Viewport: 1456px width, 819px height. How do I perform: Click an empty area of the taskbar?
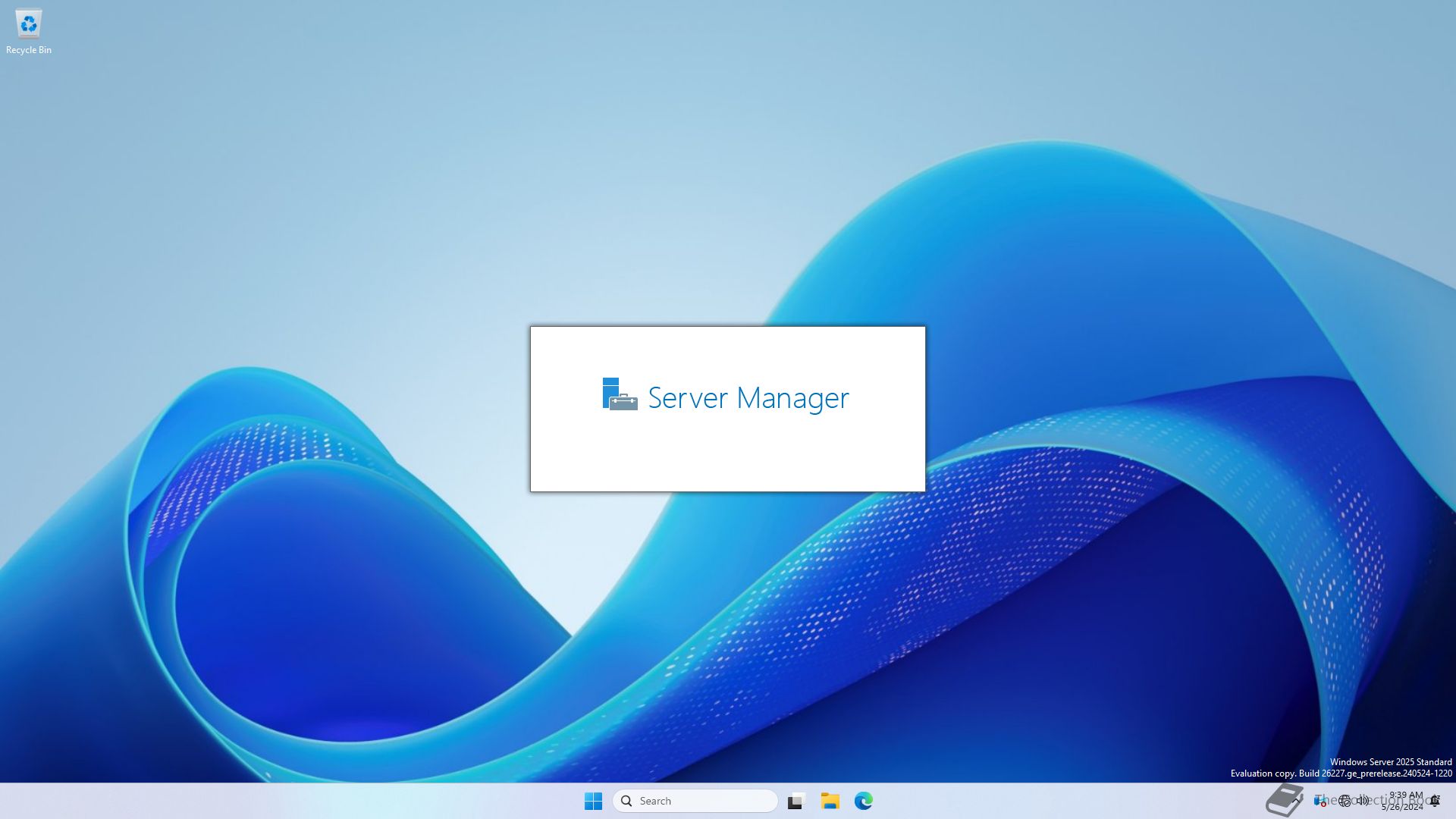click(x=303, y=801)
